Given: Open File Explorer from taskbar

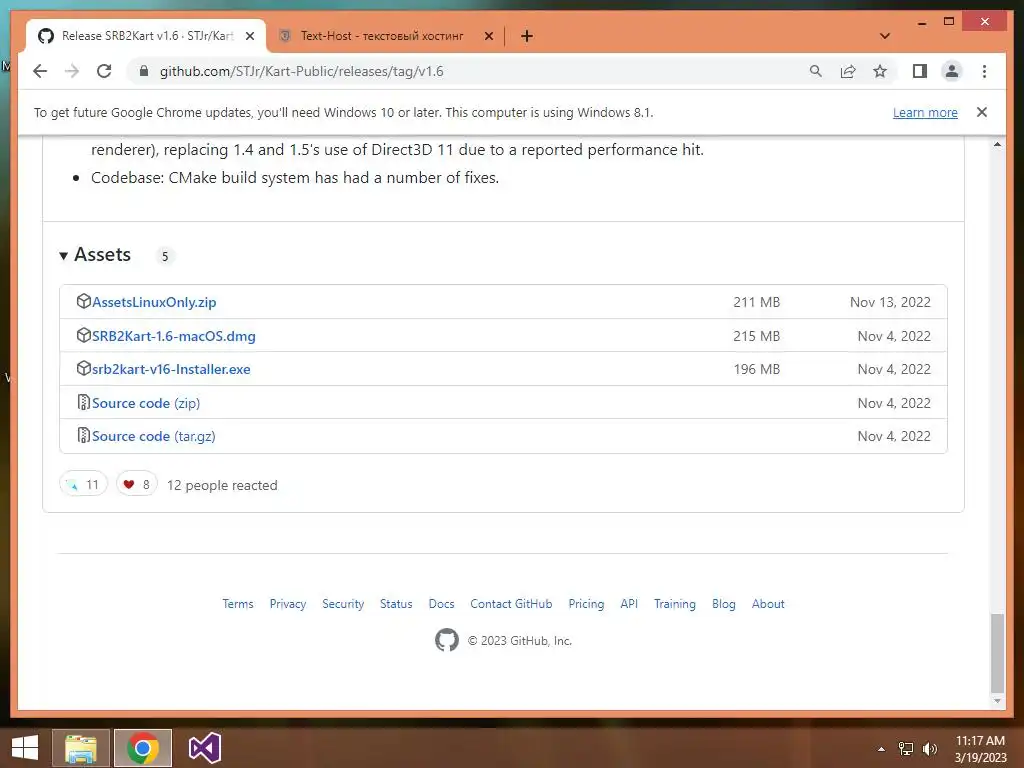Looking at the screenshot, I should [x=81, y=748].
